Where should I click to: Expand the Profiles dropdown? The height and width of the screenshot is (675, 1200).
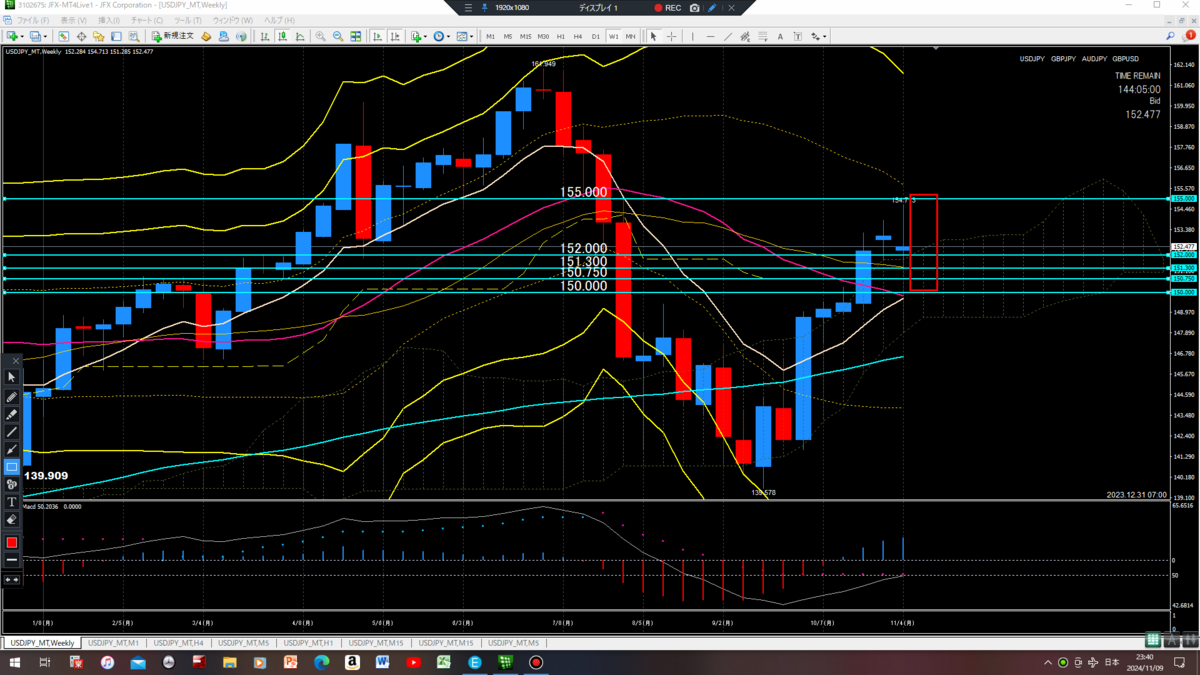pyautogui.click(x=46, y=36)
